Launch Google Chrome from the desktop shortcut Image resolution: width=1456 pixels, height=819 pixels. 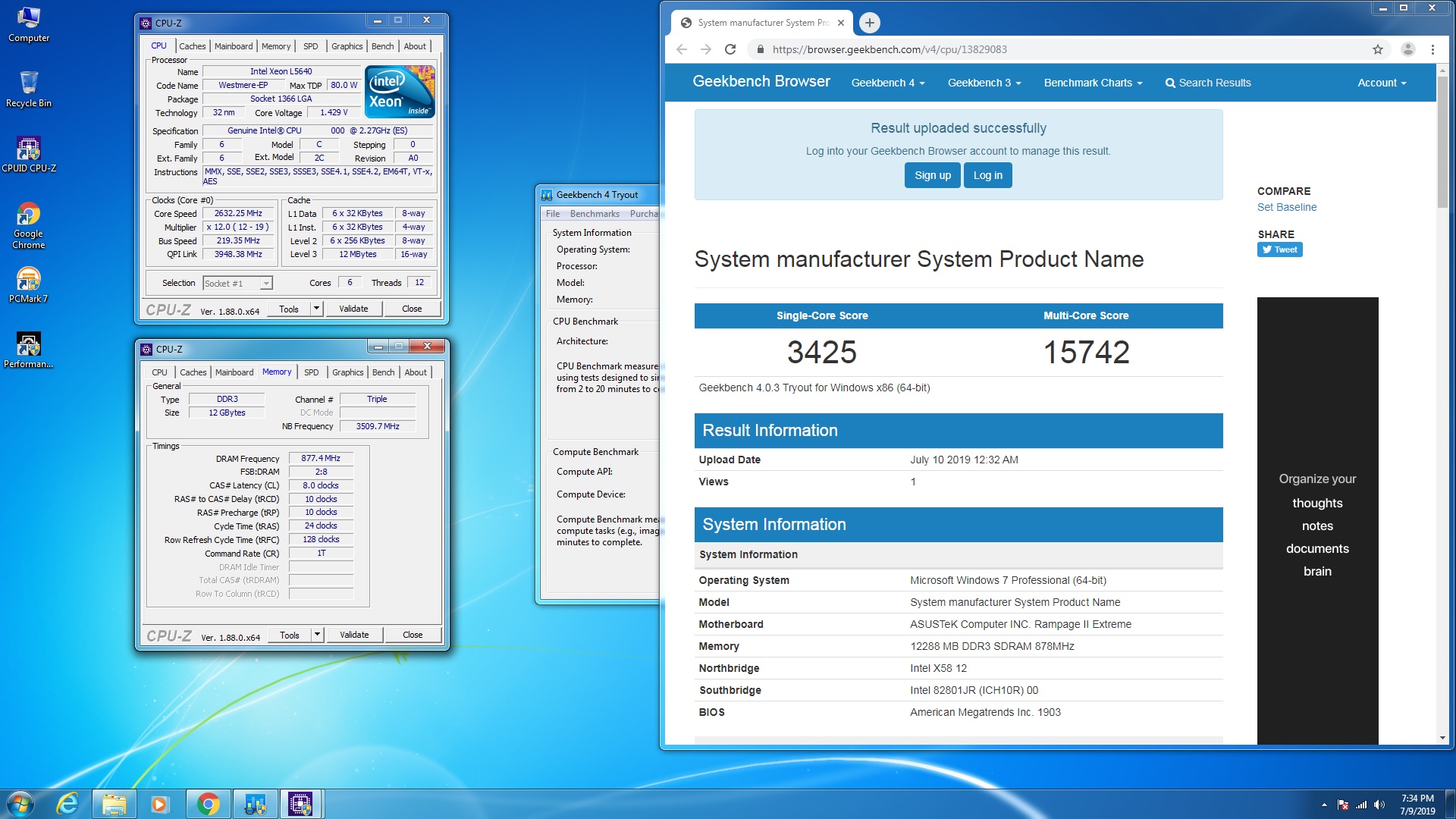coord(29,226)
